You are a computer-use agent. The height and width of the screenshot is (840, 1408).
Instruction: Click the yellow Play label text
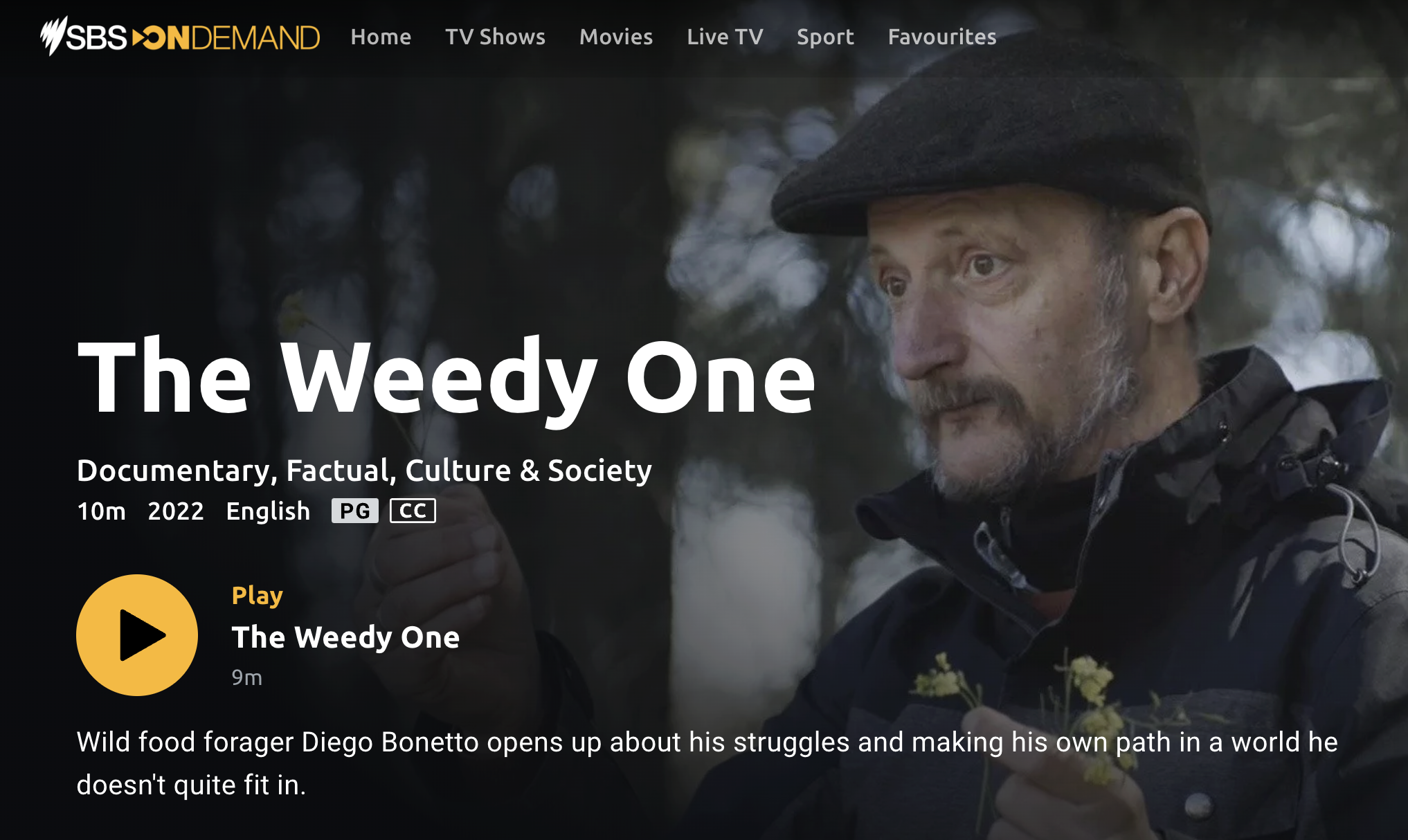(x=258, y=596)
